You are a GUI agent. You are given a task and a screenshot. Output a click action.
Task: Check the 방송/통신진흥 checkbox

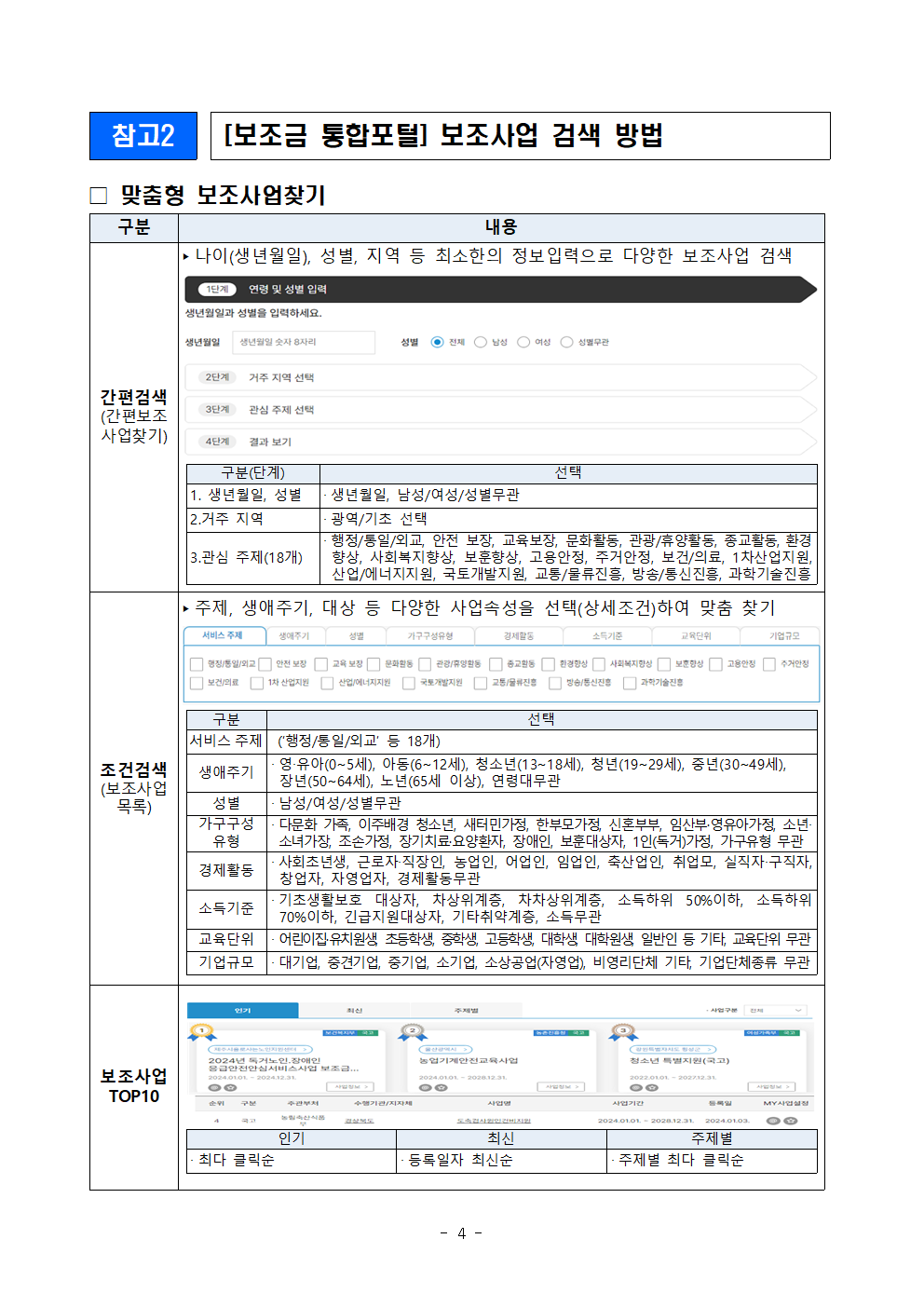(555, 683)
